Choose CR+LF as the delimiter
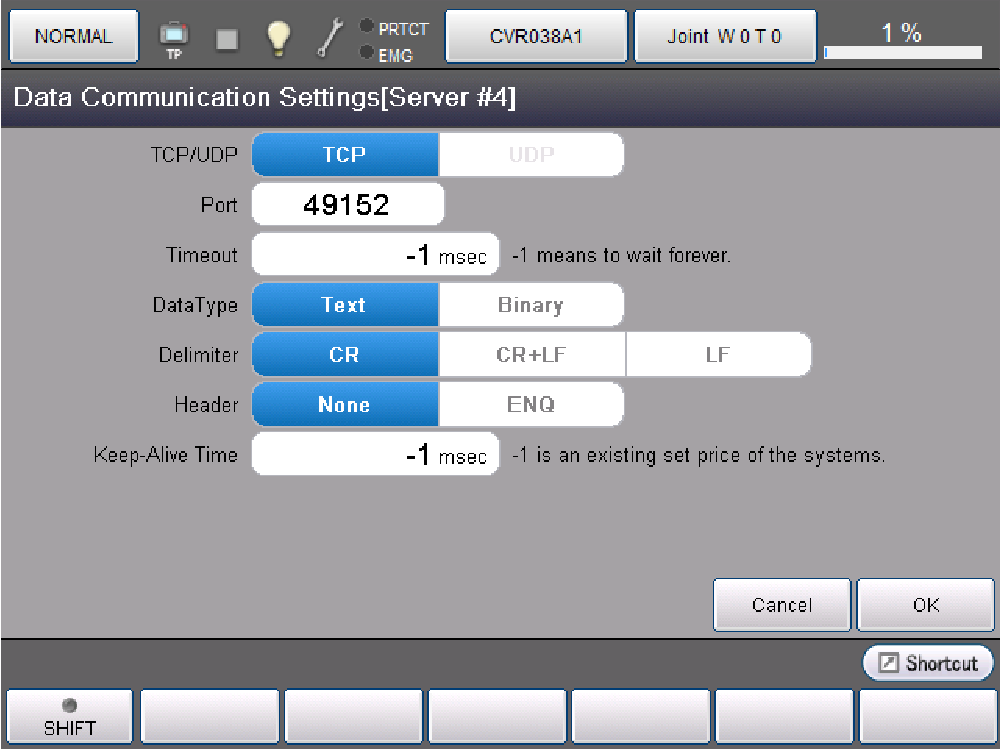The width and height of the screenshot is (1000, 750). point(532,355)
